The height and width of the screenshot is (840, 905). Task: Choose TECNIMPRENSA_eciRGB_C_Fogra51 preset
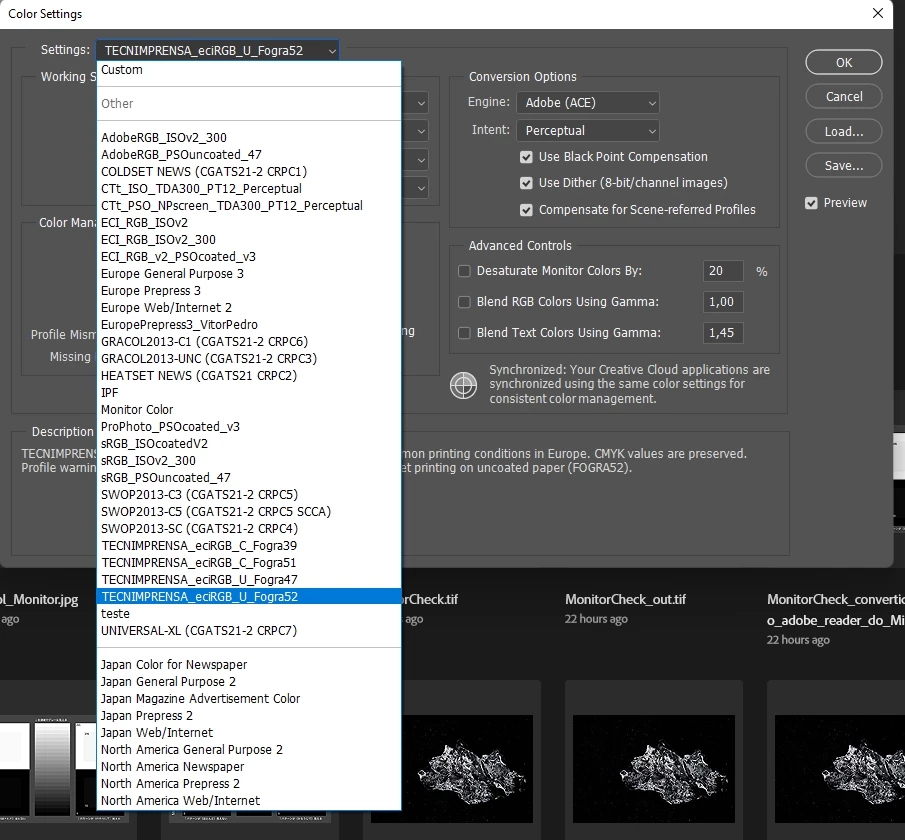[249, 563]
